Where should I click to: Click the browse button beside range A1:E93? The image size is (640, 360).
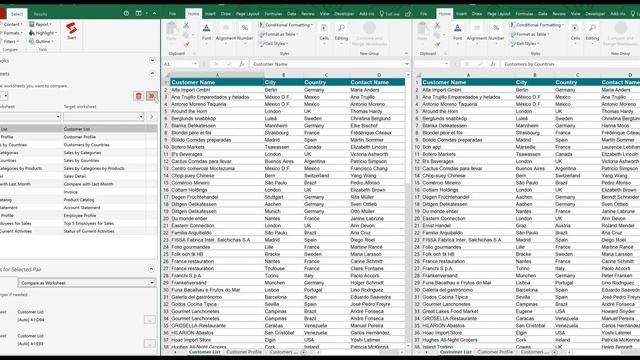150,344
